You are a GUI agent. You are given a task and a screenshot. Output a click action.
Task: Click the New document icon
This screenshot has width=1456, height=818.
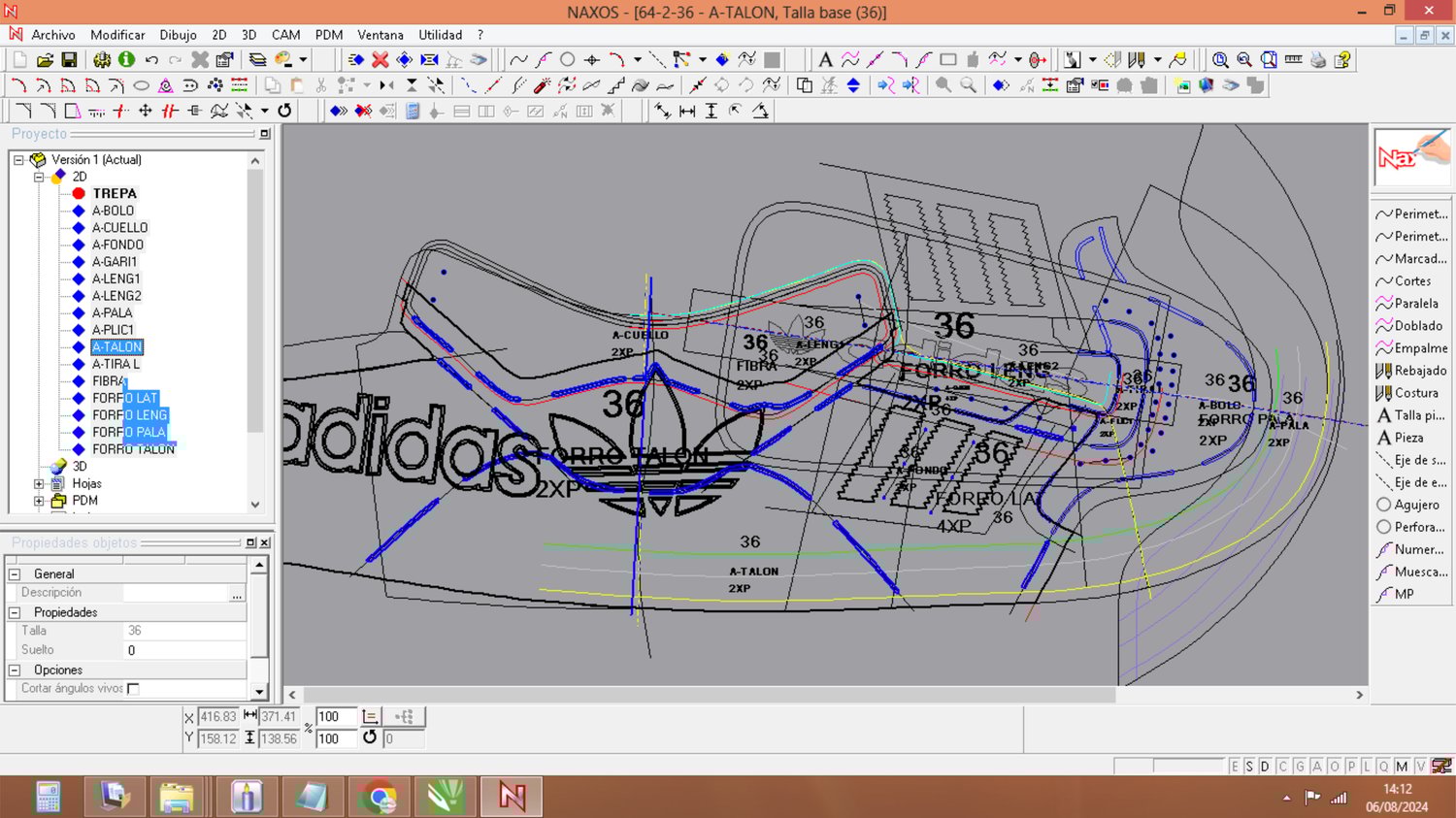click(x=19, y=60)
